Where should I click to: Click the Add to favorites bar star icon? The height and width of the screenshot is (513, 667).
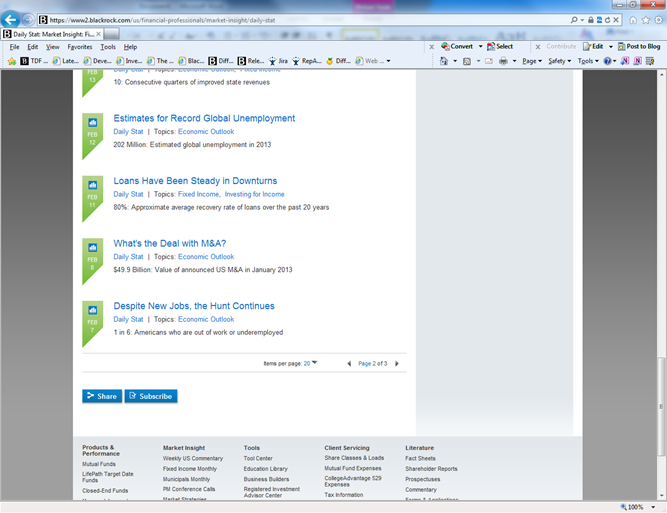pyautogui.click(x=12, y=61)
